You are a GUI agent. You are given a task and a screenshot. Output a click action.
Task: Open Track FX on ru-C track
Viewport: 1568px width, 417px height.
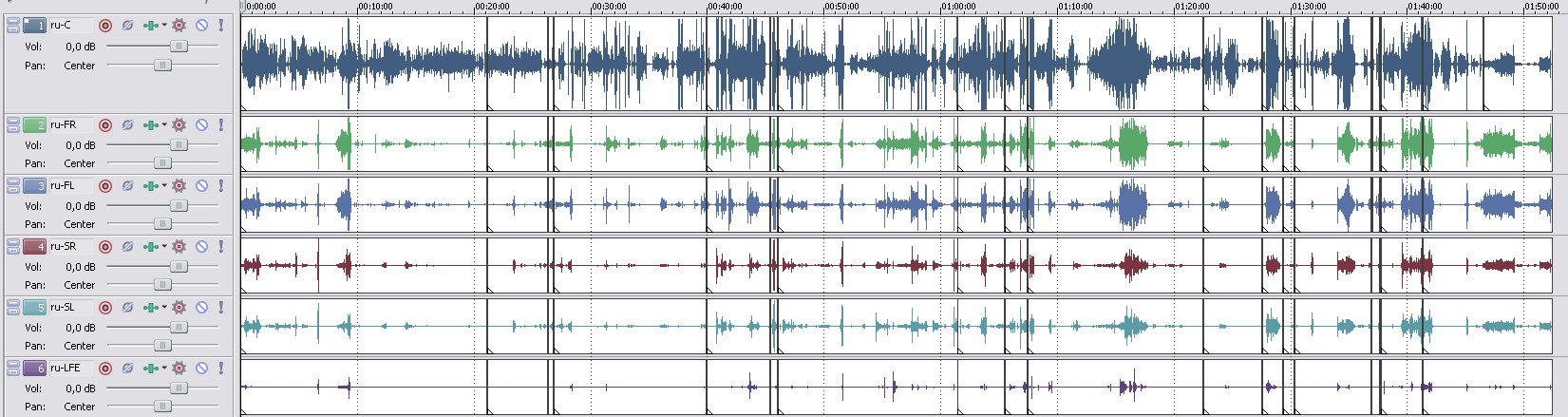point(150,26)
